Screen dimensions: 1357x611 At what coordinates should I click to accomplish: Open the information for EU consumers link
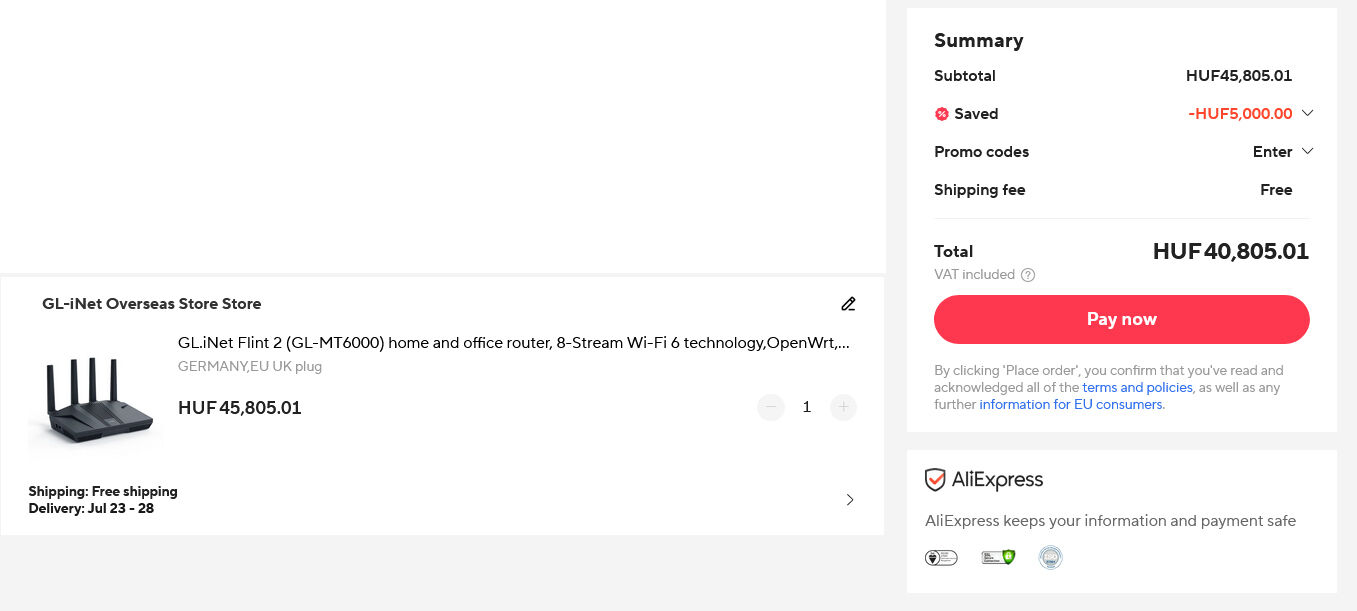[x=1070, y=405]
